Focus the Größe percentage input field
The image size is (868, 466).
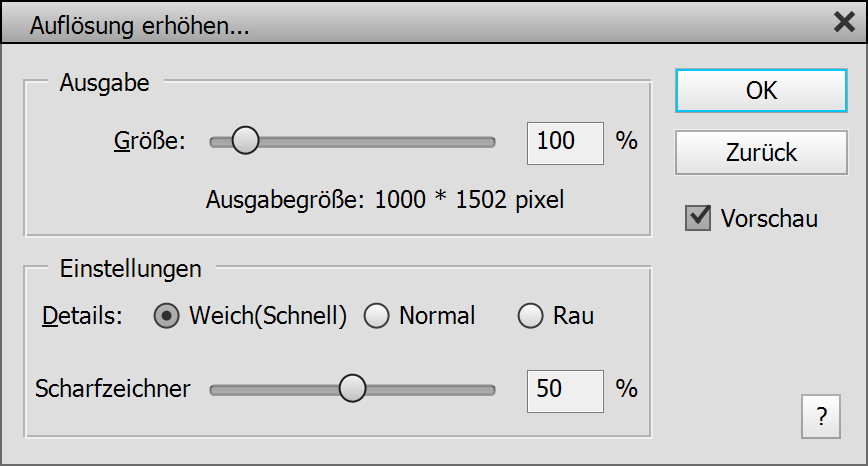[x=565, y=142]
